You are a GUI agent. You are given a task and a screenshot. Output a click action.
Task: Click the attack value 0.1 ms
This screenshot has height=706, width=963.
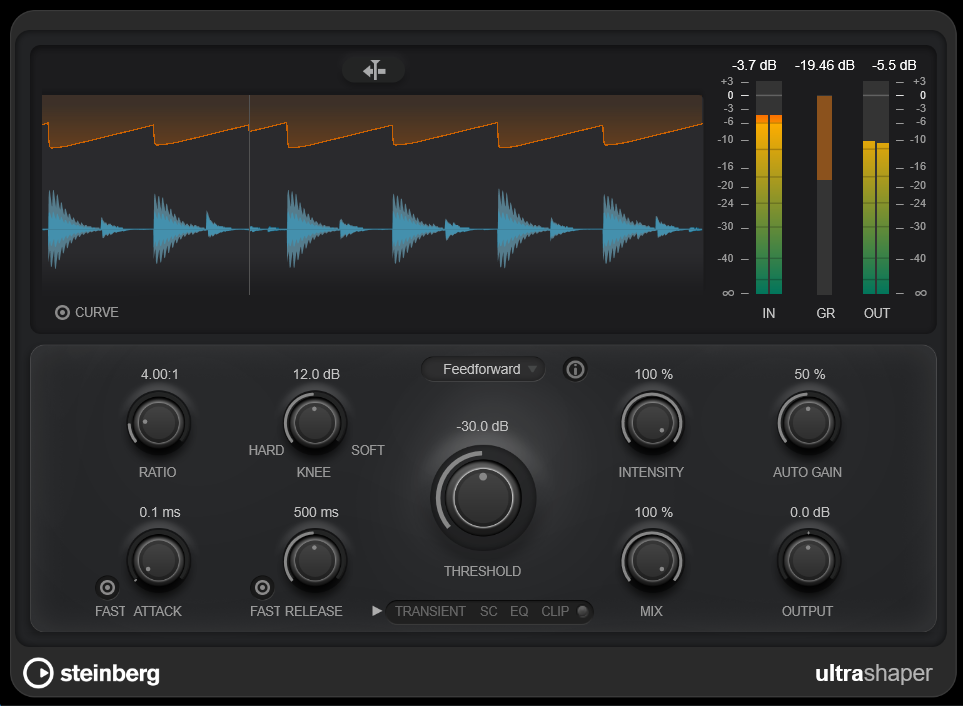[160, 512]
